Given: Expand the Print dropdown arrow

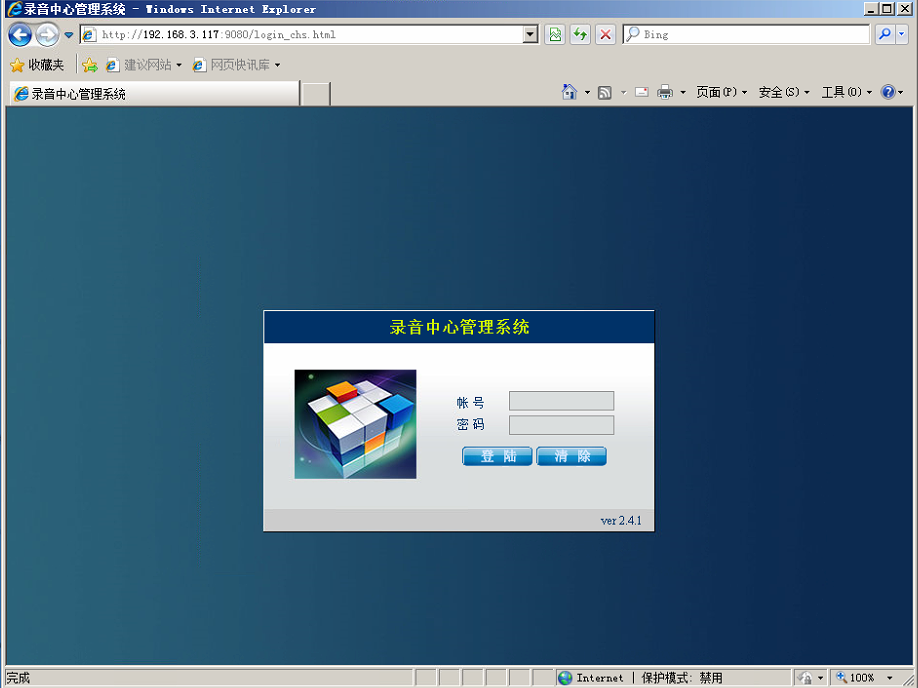Looking at the screenshot, I should coord(683,93).
